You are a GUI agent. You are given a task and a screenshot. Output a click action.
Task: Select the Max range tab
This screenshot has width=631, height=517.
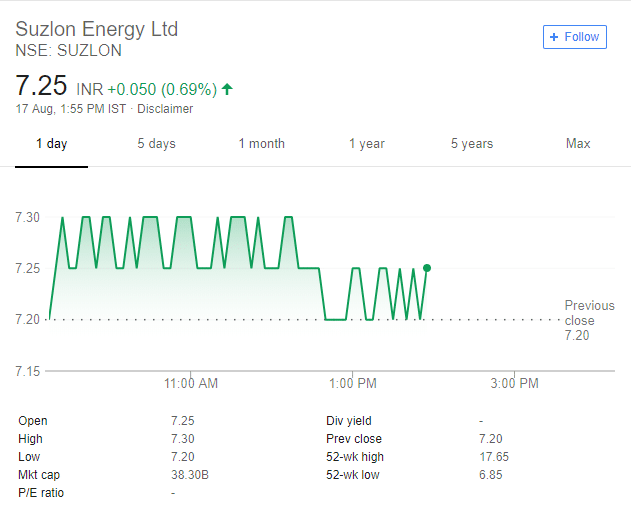[578, 144]
